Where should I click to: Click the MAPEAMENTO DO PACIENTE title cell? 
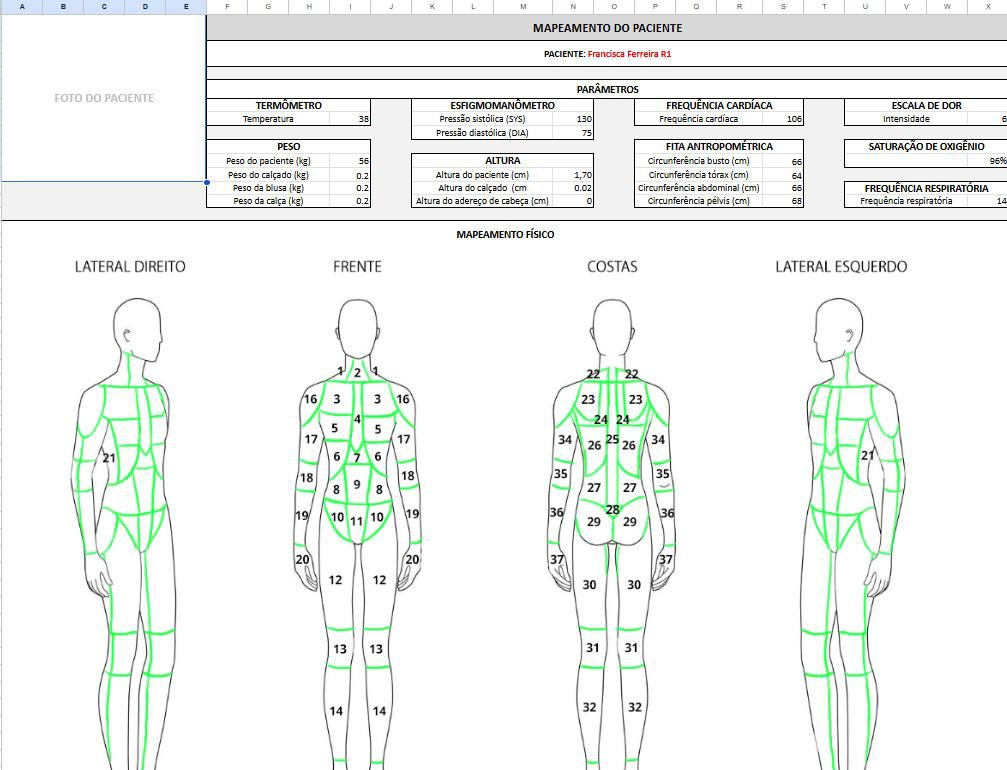[x=607, y=28]
